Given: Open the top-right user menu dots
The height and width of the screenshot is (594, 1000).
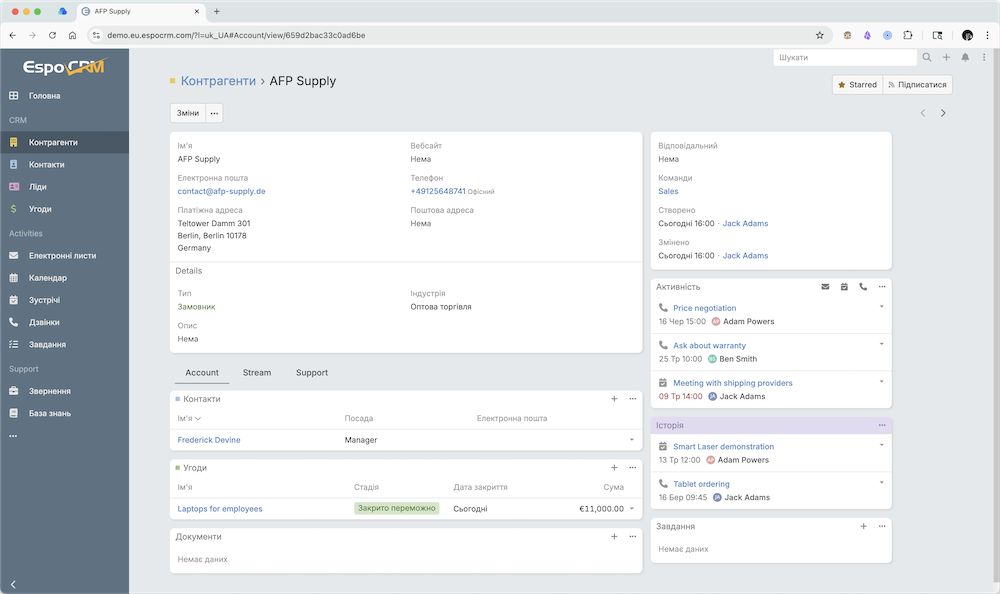Looking at the screenshot, I should point(984,57).
